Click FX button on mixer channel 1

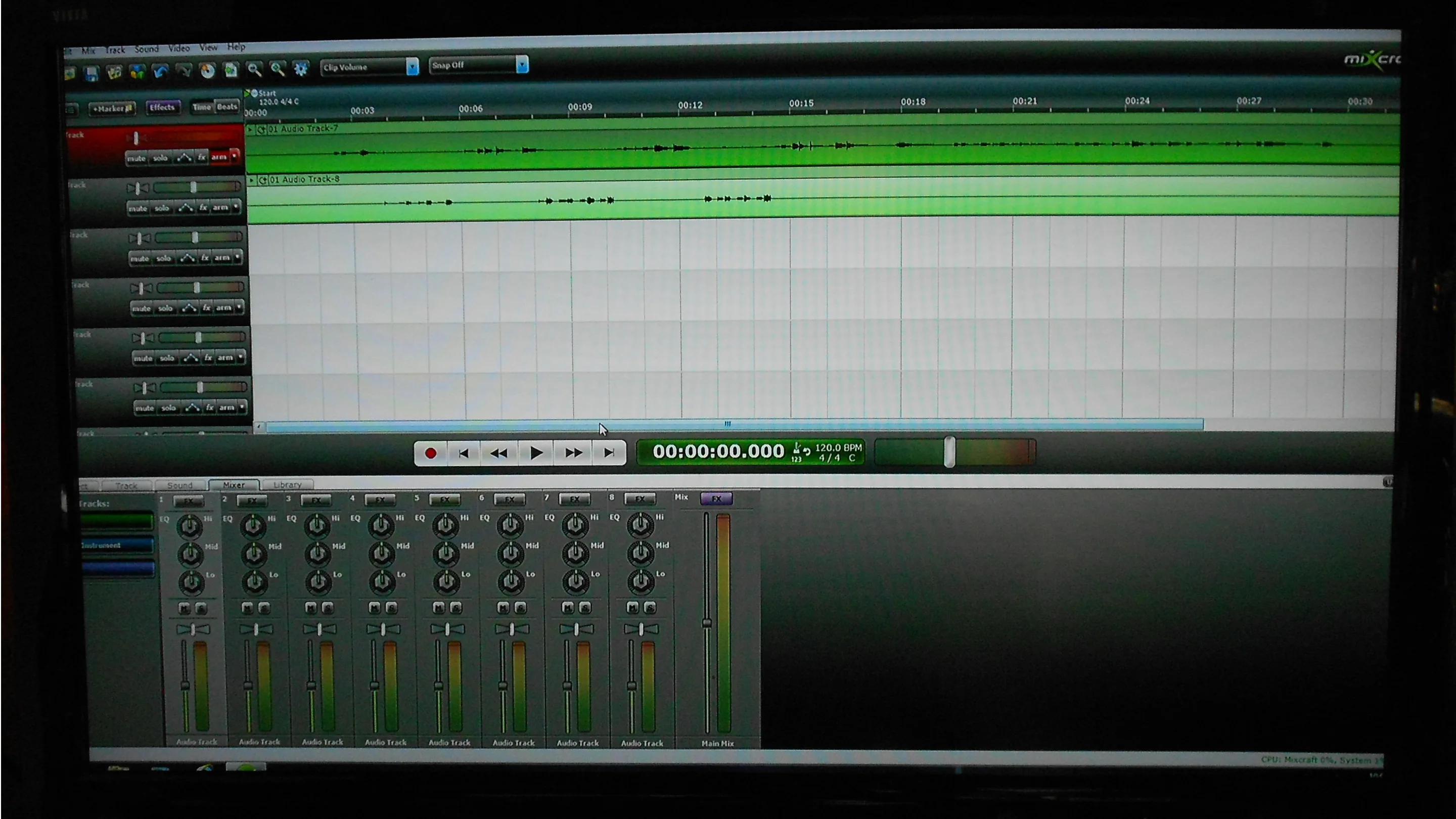tap(188, 502)
